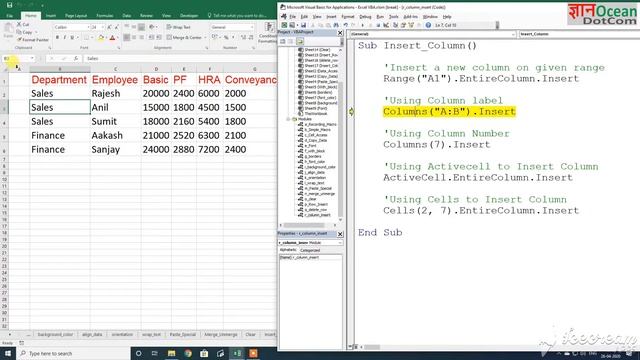Toggle Bold formatting in the Excel ribbon
Viewport: 640px width, 360px height.
57,38
